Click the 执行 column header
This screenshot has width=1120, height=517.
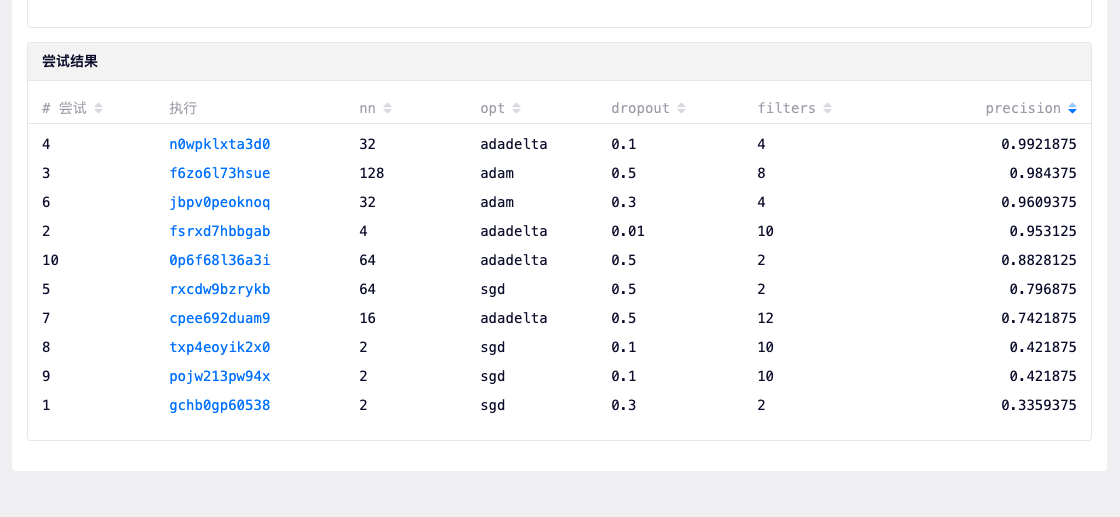(183, 108)
